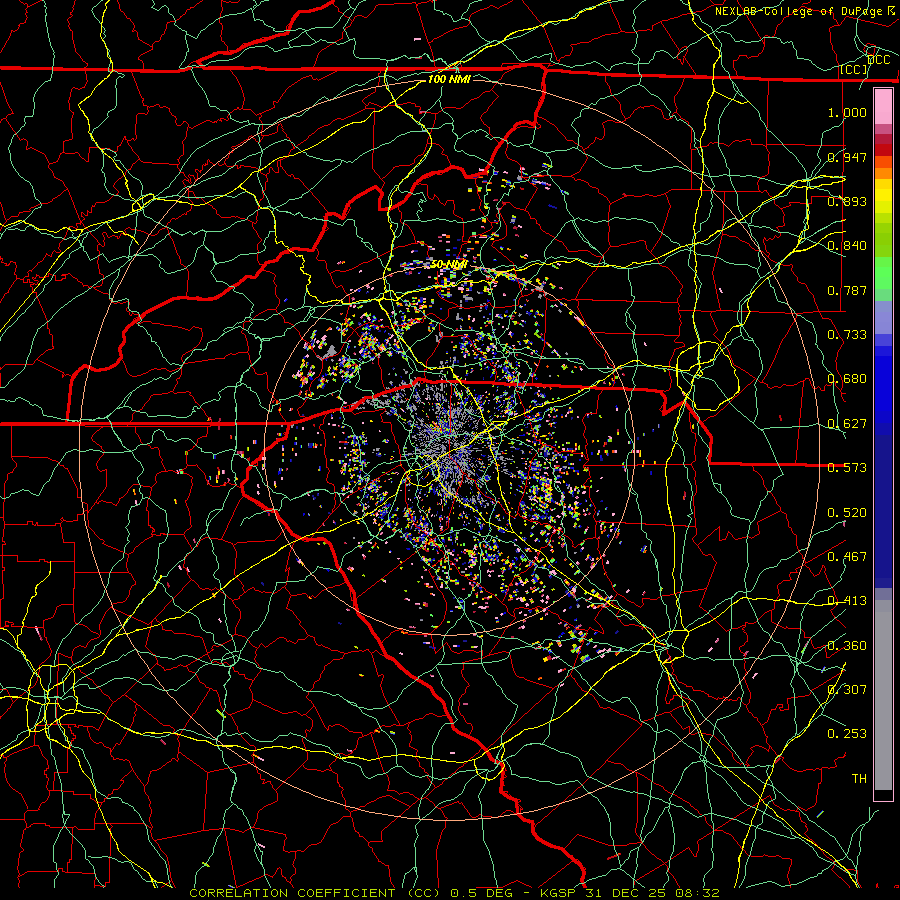The width and height of the screenshot is (900, 900).
Task: Click the [CC] units label
Action: 854,70
